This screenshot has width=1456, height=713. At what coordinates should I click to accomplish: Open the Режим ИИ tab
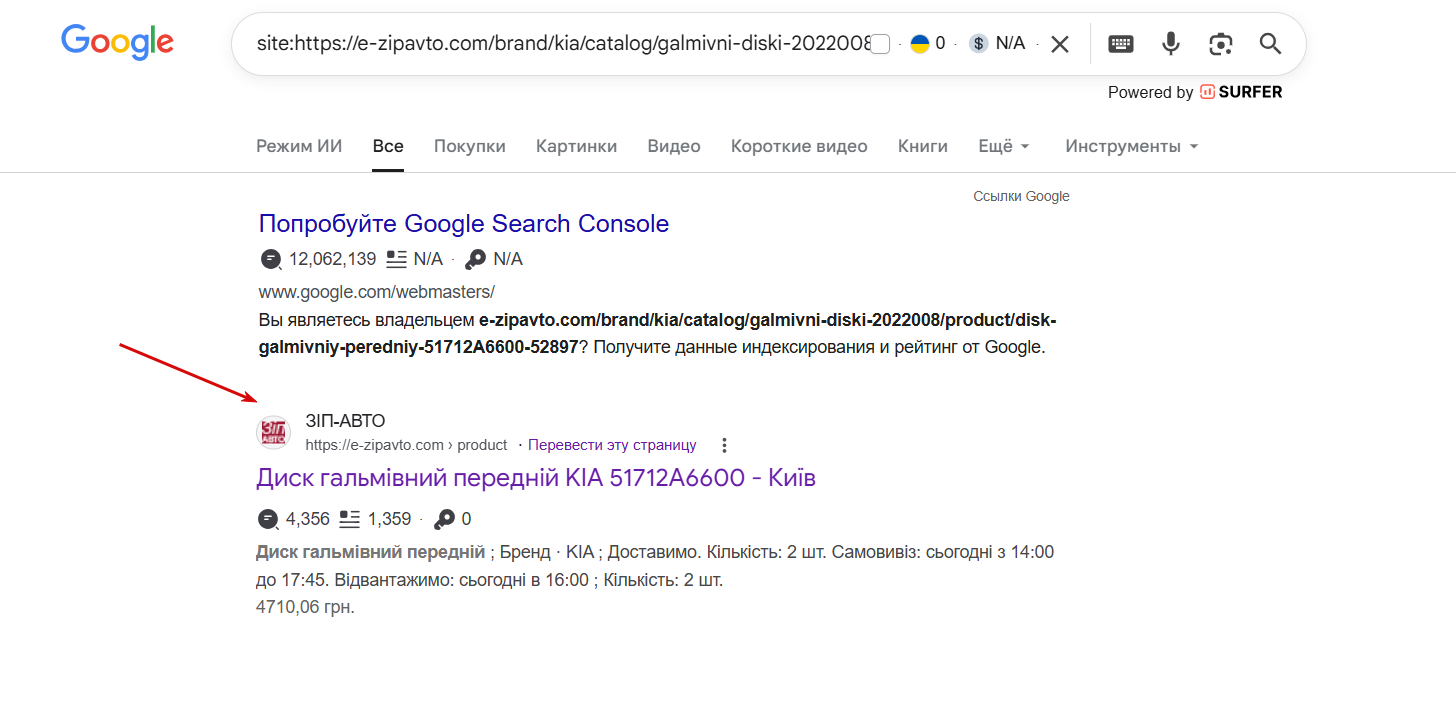pyautogui.click(x=299, y=146)
